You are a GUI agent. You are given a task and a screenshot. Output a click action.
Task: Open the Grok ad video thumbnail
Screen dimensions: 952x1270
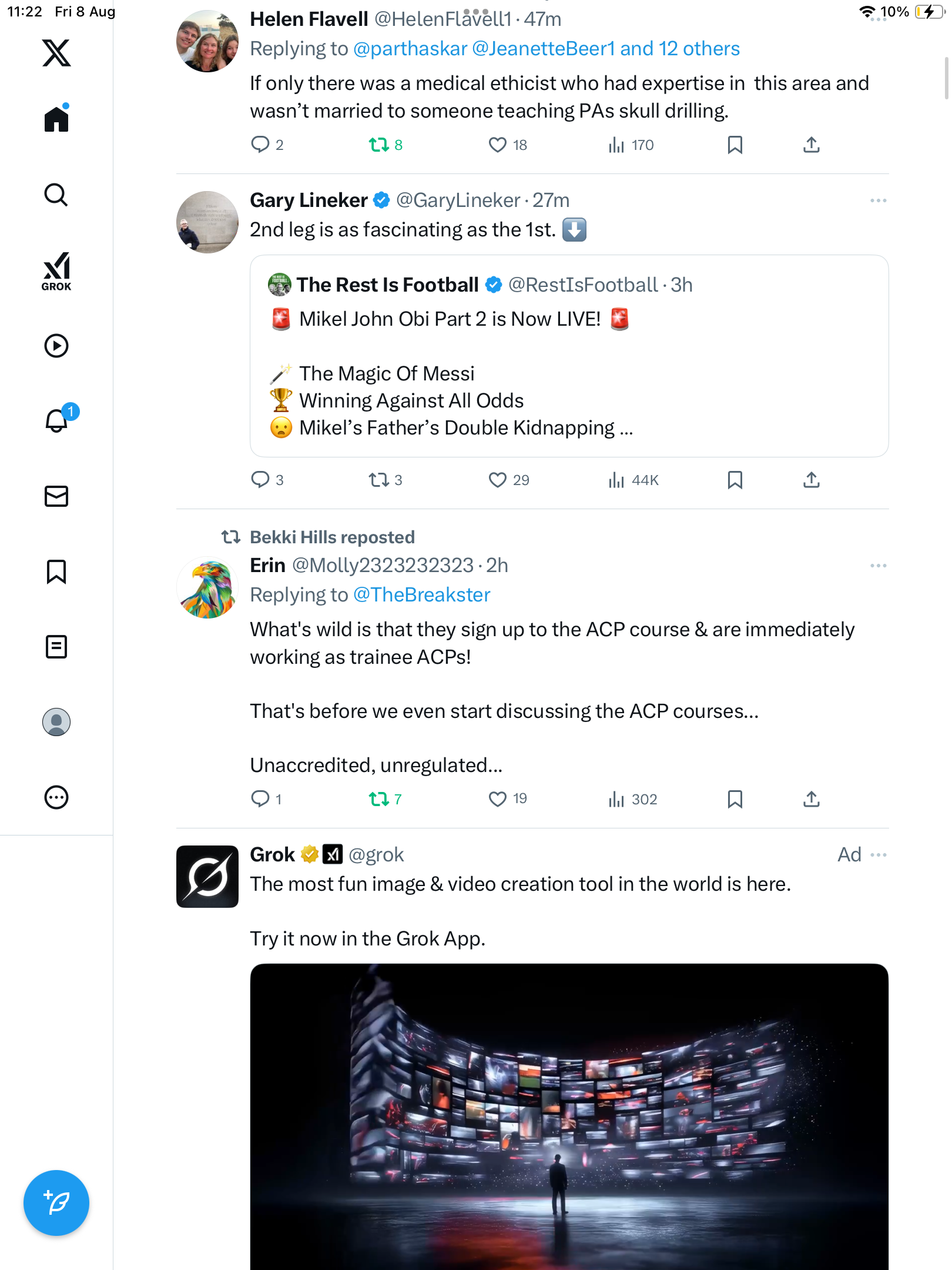(569, 1116)
